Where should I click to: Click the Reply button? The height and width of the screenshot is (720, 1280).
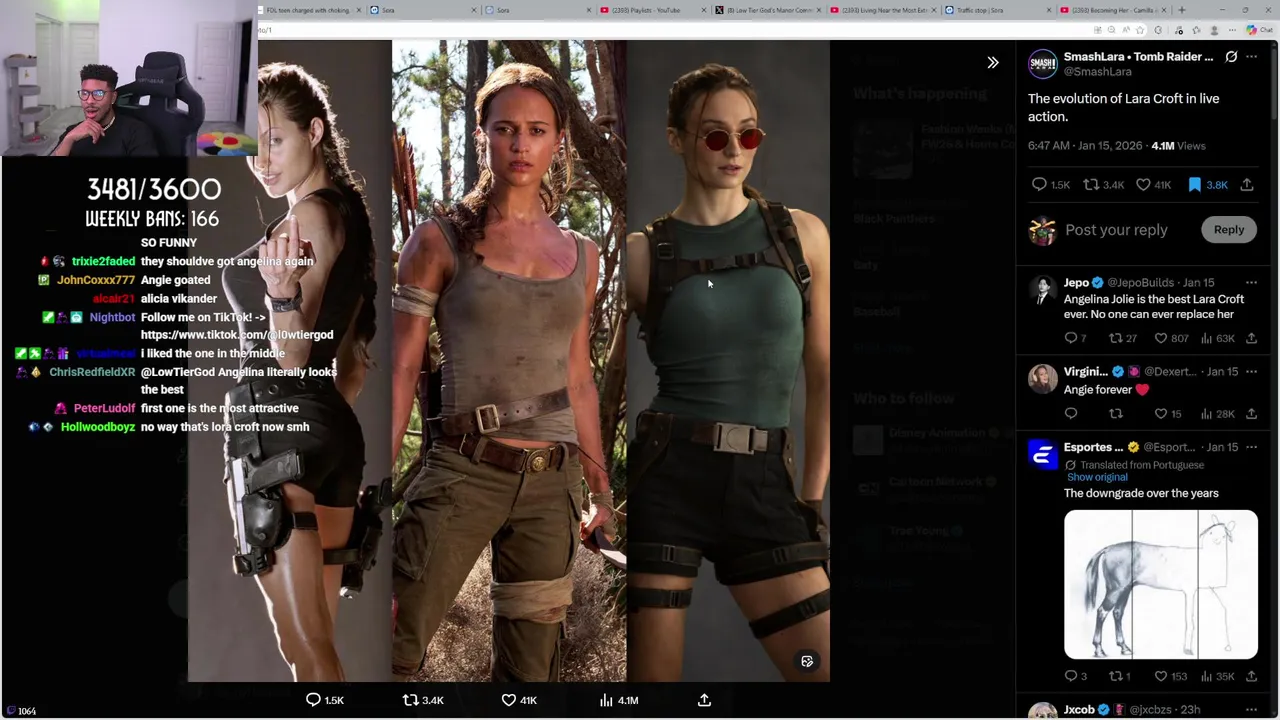1229,230
